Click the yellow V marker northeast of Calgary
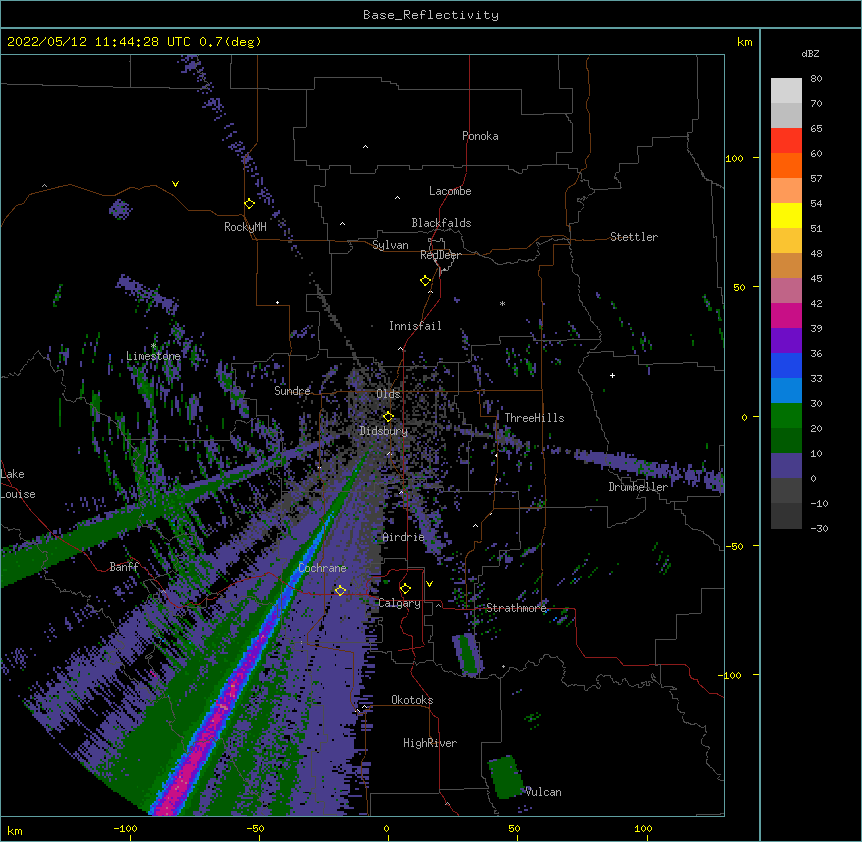 point(429,584)
